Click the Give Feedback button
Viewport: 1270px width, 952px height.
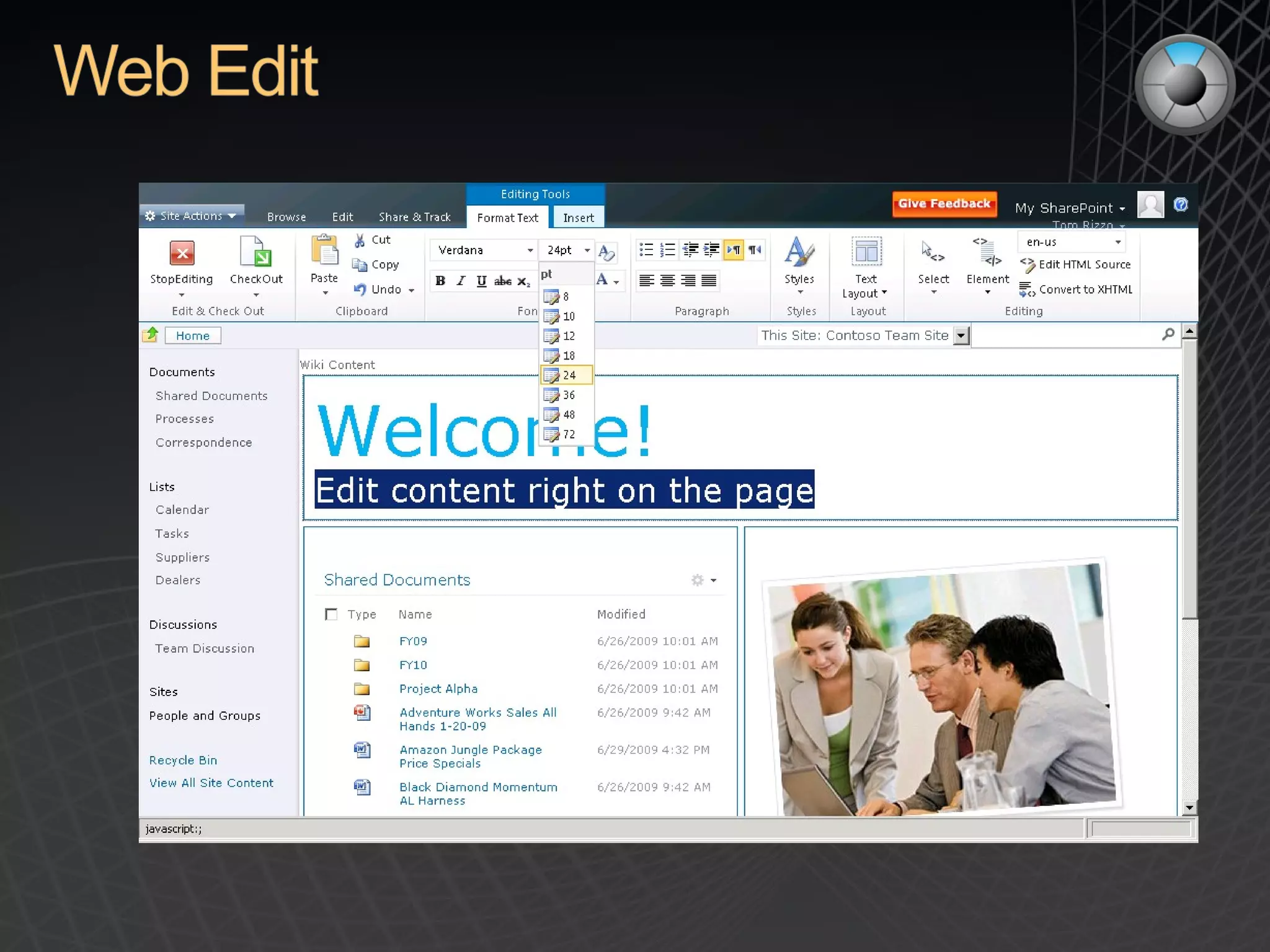(944, 204)
